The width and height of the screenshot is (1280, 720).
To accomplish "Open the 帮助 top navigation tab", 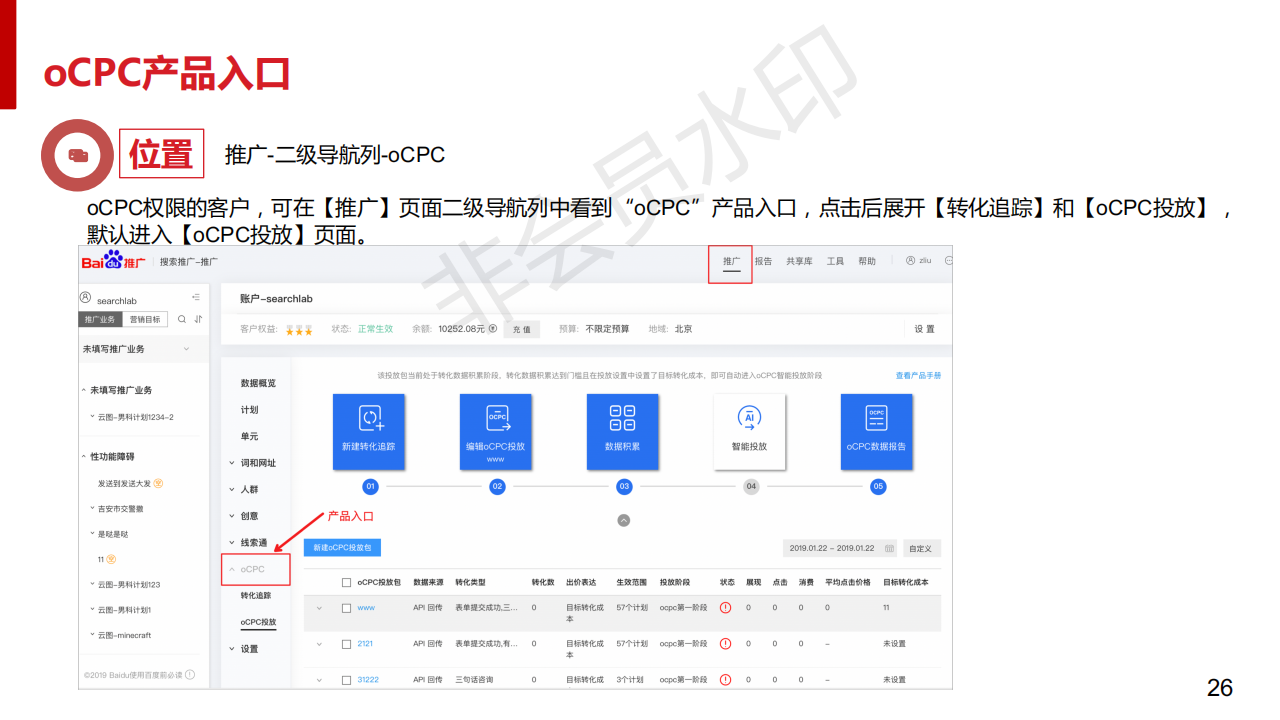I will pos(866,261).
